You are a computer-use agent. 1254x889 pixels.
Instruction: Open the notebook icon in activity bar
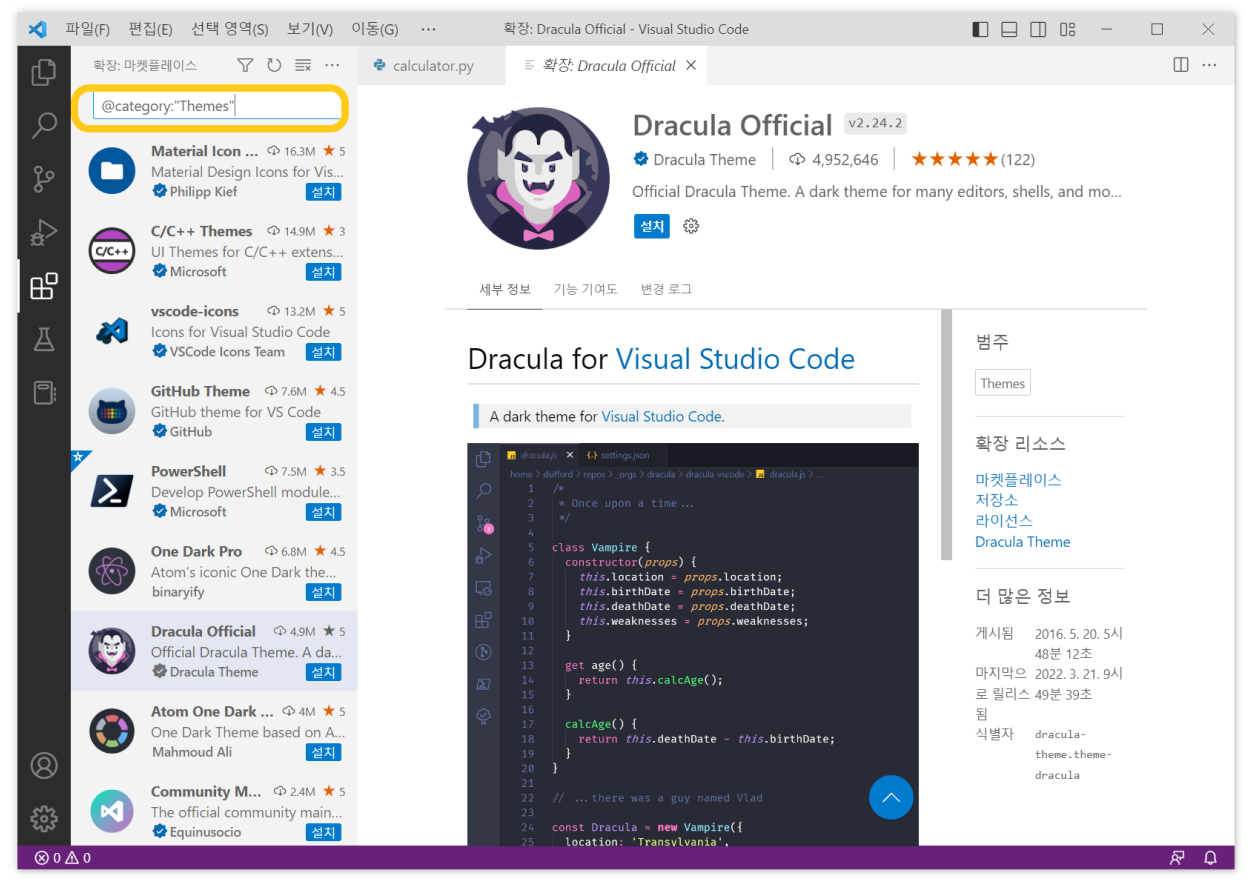pos(44,392)
